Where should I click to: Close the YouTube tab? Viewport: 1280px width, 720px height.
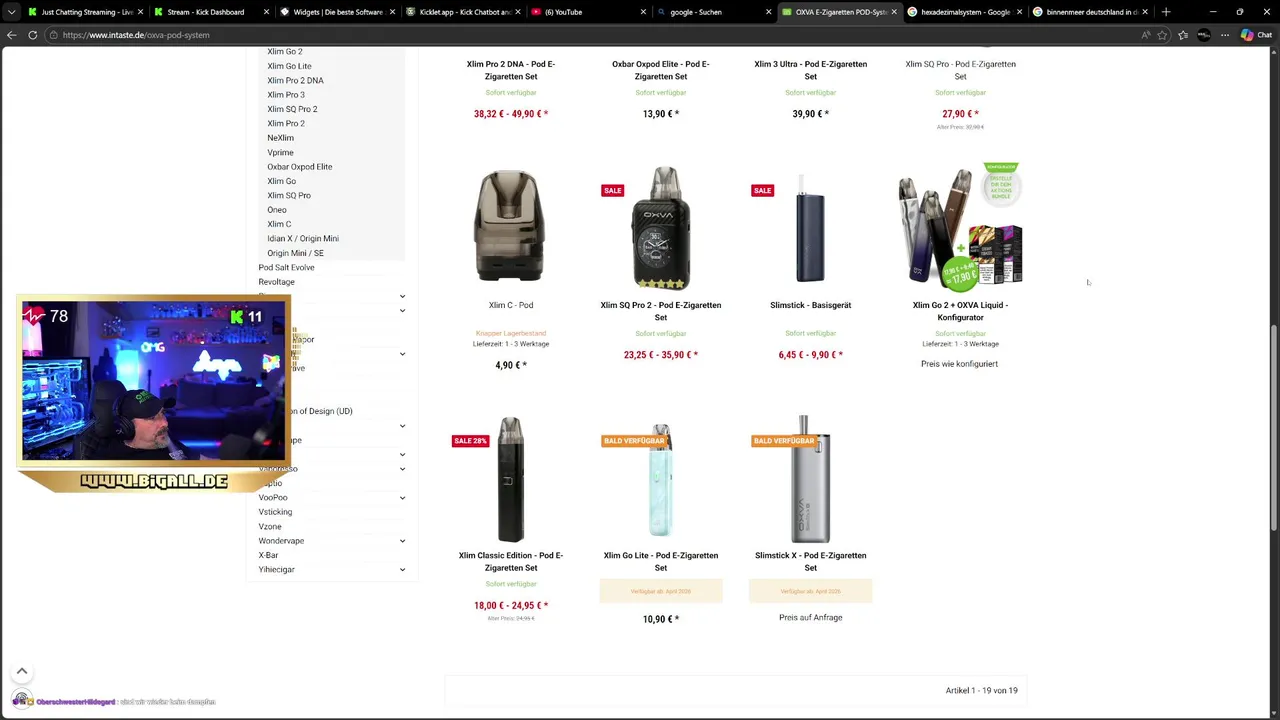click(x=642, y=12)
